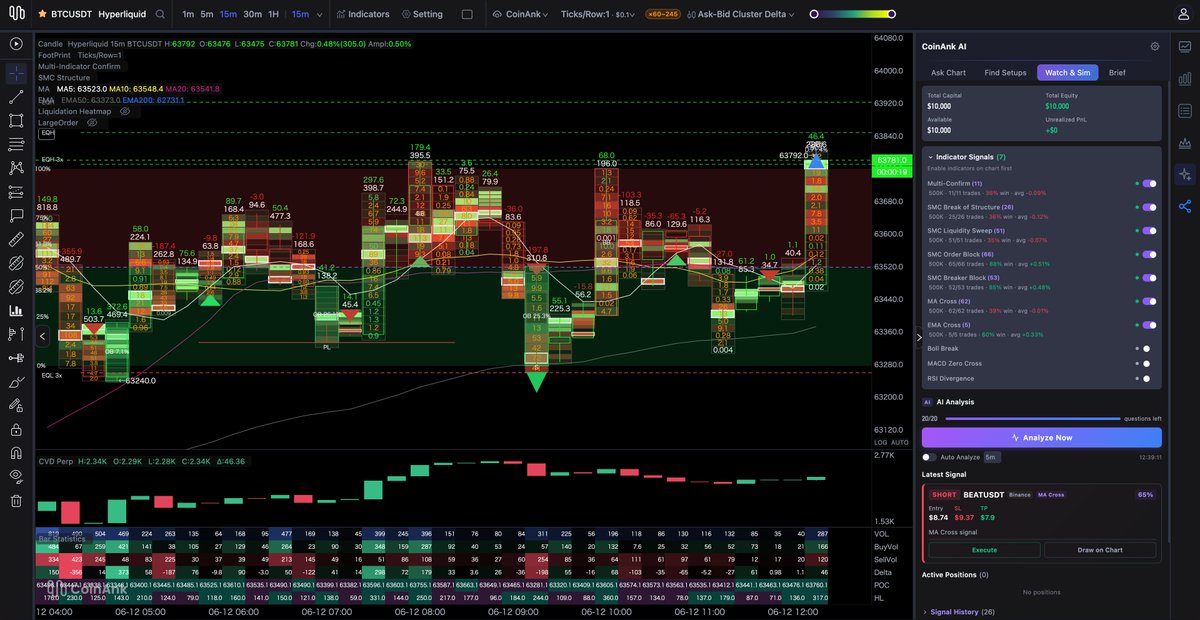The image size is (1200, 620).
Task: Select the ruler measure tool
Action: (16, 240)
